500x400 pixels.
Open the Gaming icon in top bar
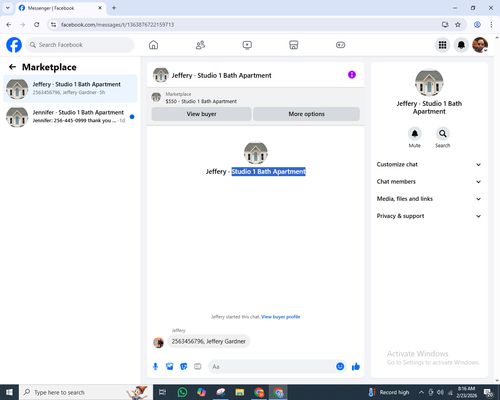(340, 45)
